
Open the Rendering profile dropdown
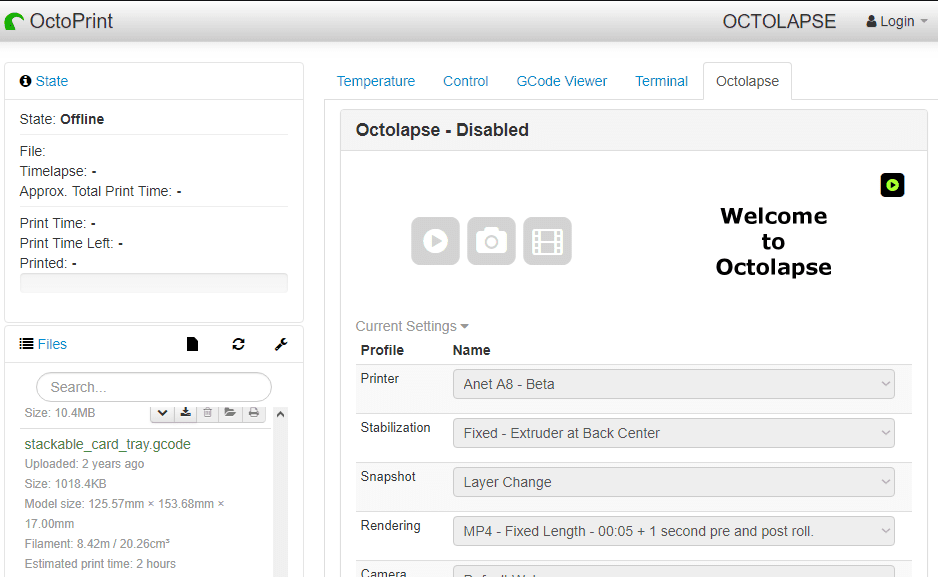pyautogui.click(x=674, y=531)
